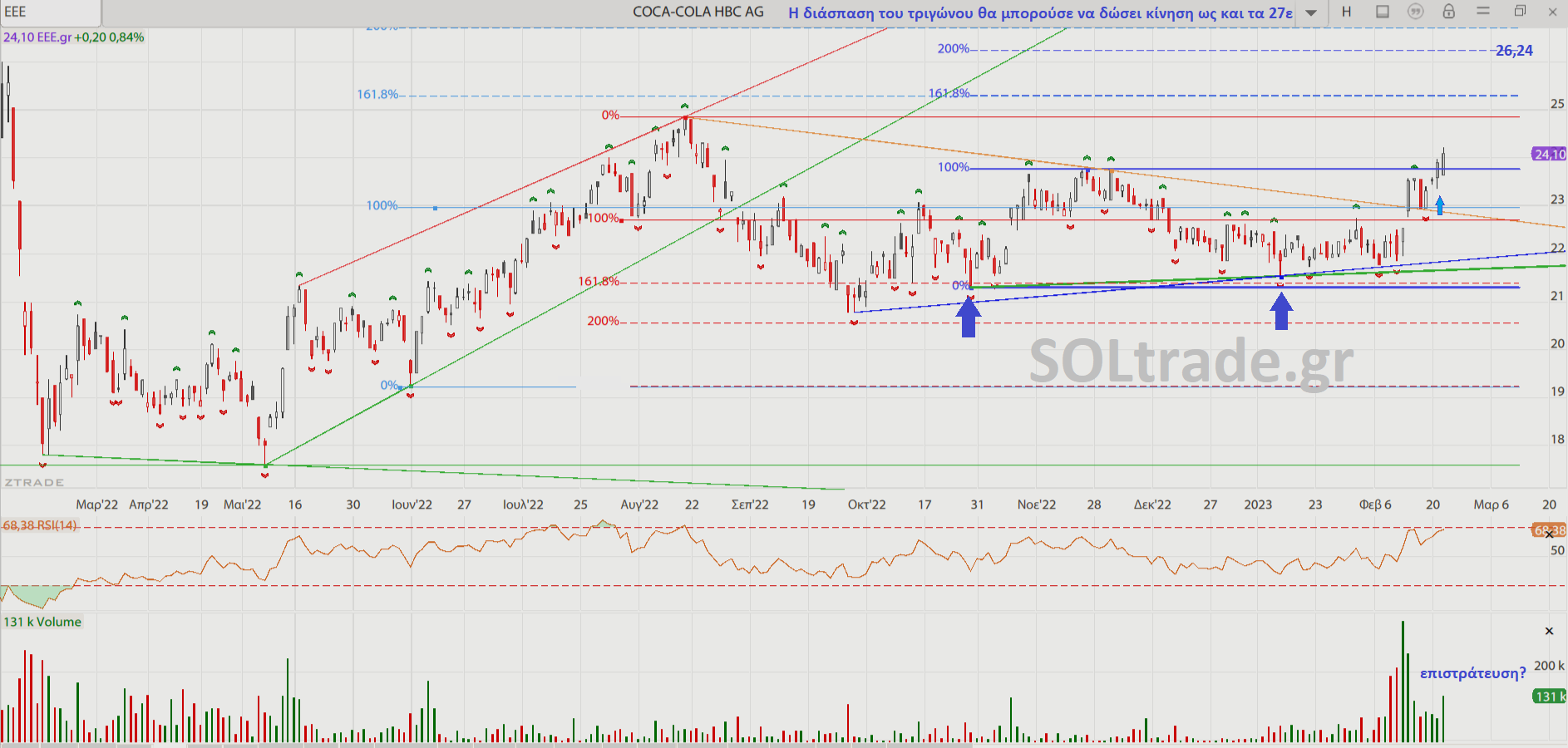Toggle the bottom panel layout icon
Viewport: 1568px width, 748px height.
point(1383,12)
